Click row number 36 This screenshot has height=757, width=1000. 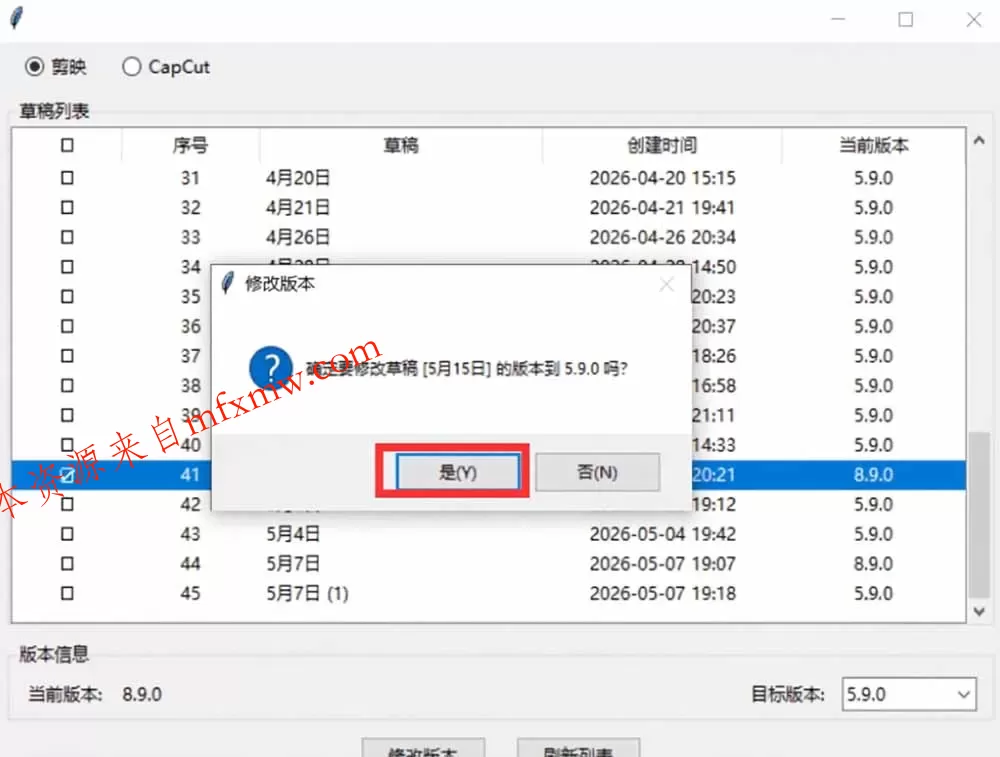(x=190, y=326)
